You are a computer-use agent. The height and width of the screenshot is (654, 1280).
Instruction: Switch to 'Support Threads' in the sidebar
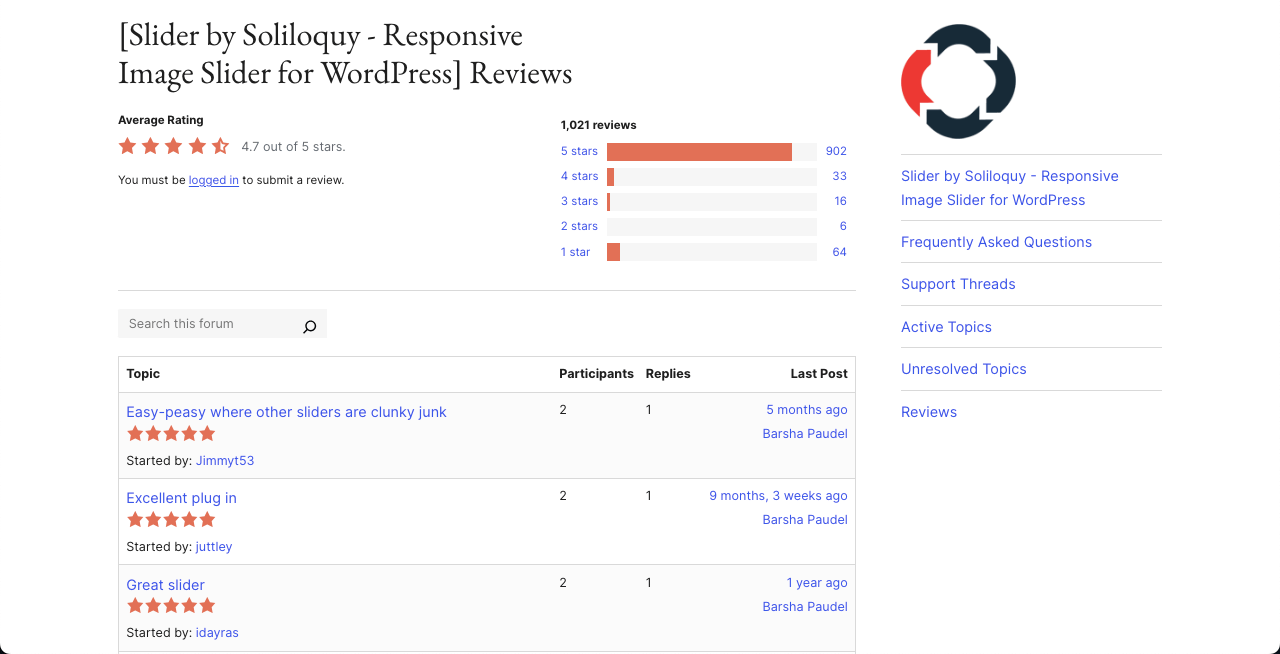tap(958, 284)
